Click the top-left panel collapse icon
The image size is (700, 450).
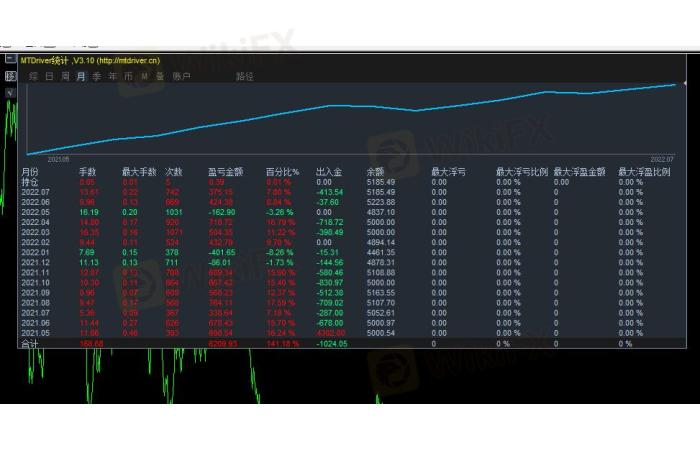10,60
